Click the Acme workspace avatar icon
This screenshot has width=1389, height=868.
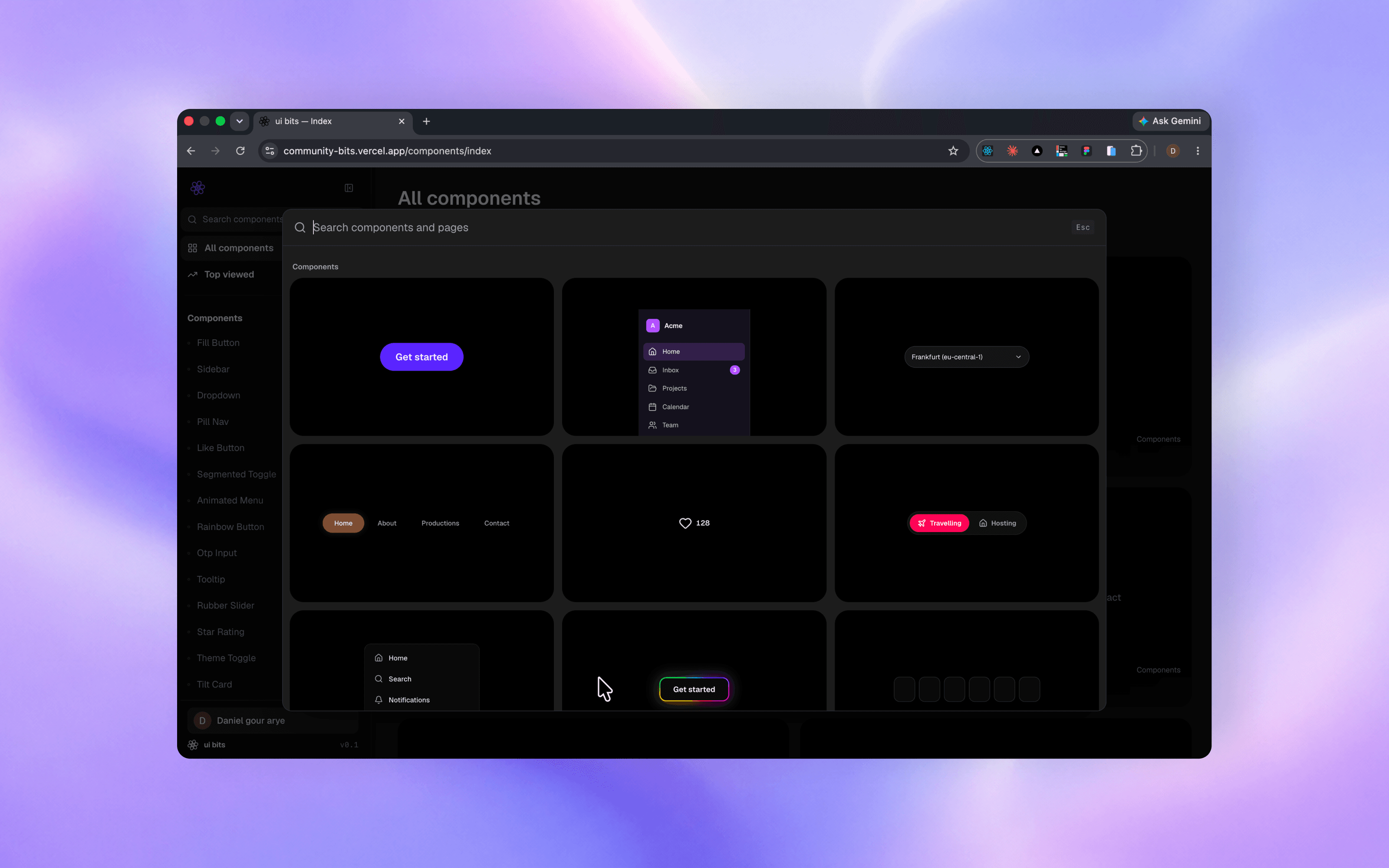tap(652, 325)
